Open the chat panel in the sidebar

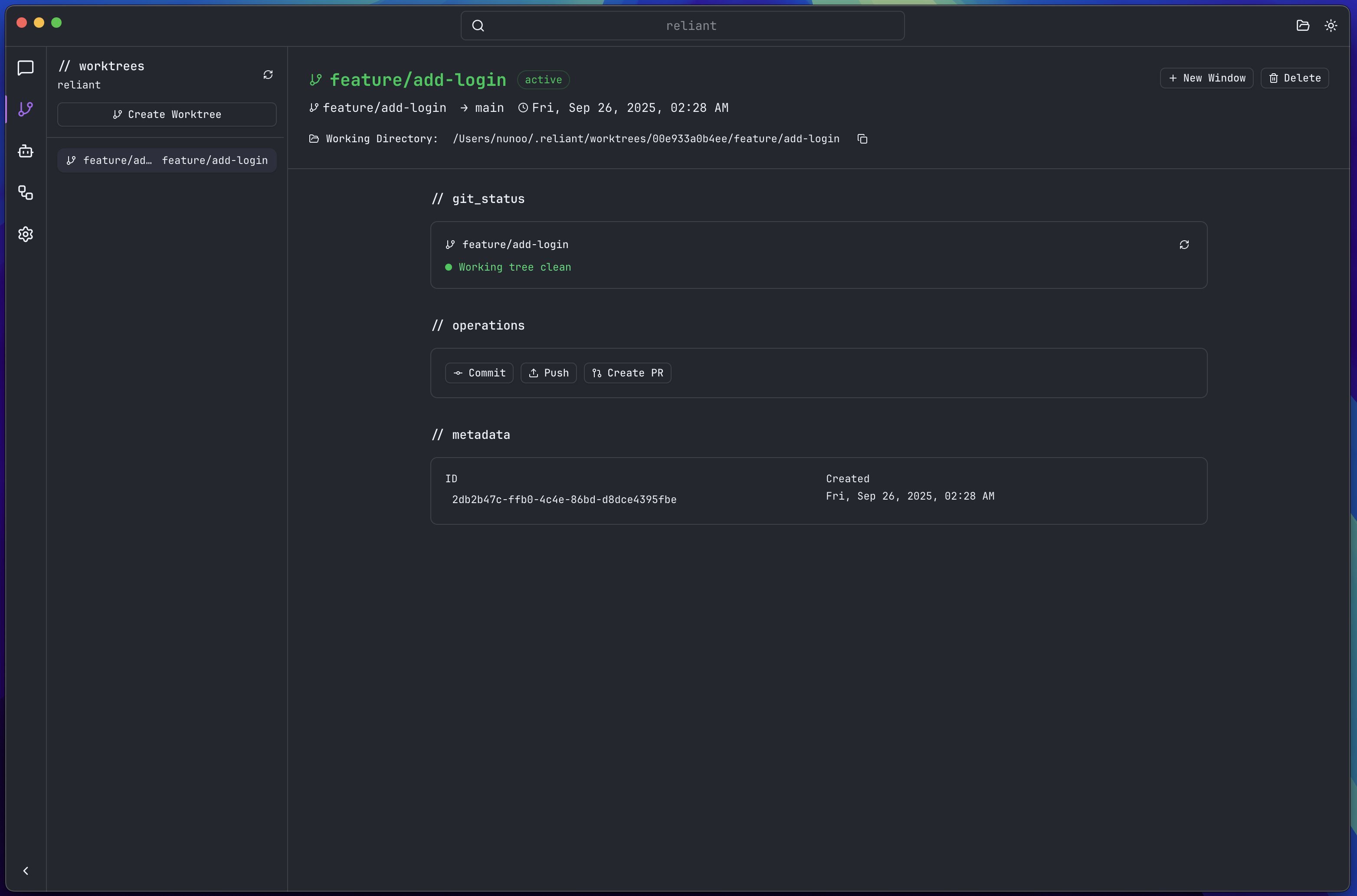pyautogui.click(x=25, y=68)
